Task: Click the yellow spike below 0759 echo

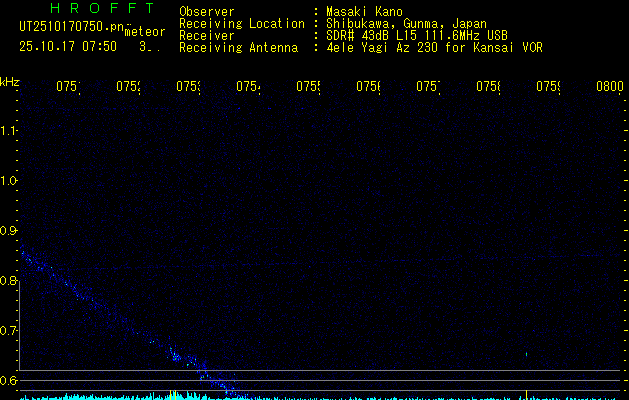Action: pos(526,394)
